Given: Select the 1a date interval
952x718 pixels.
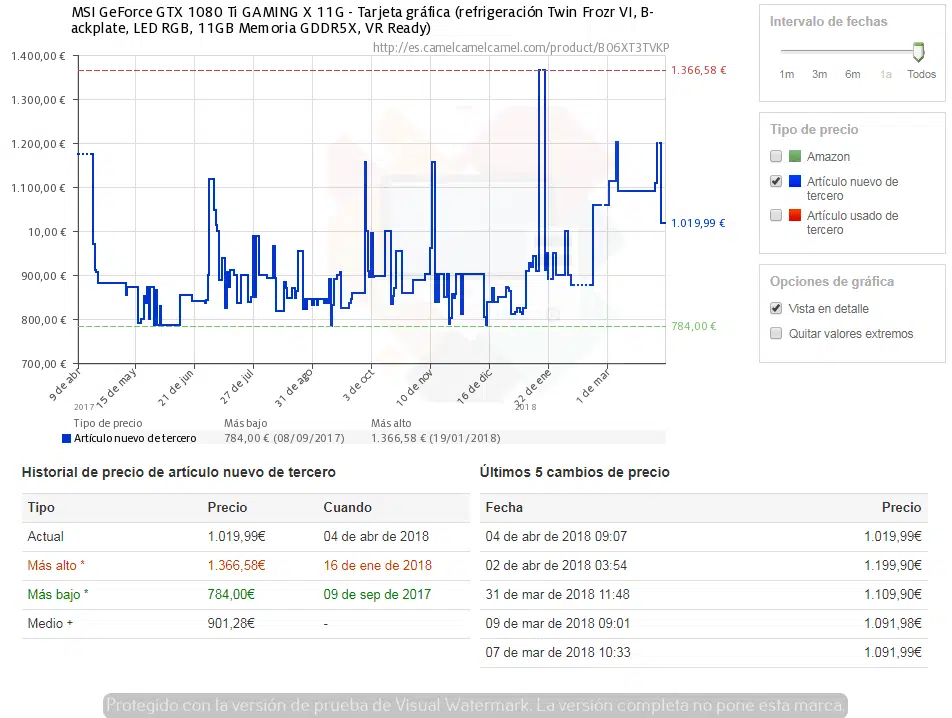Looking at the screenshot, I should pyautogui.click(x=886, y=74).
